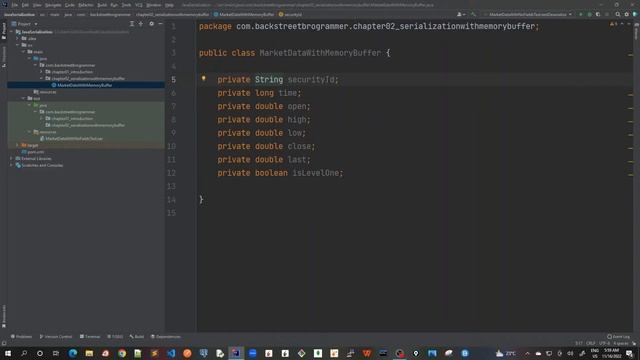Viewport: 640px width, 360px height.
Task: Change UTF-8 file encoding in status bar
Action: [x=604, y=344]
